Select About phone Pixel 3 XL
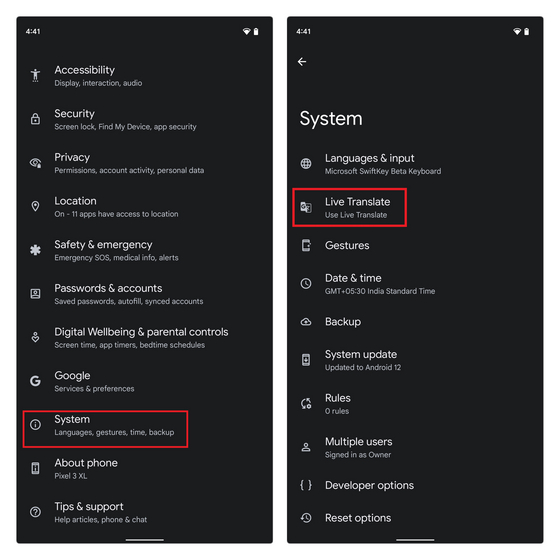Screen dimensions: 560x560 144,468
